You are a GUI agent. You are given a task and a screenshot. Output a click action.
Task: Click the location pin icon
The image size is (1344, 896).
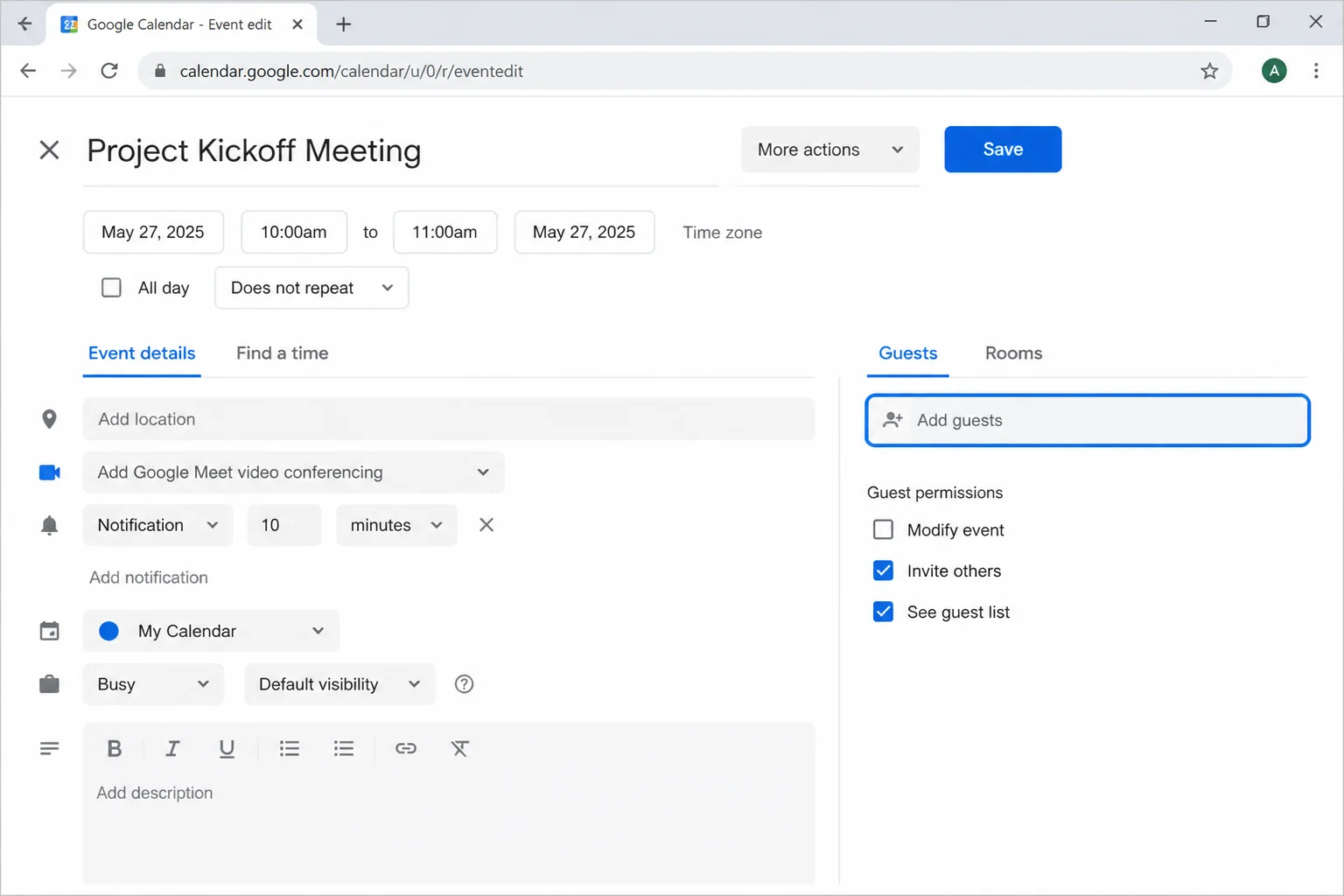click(x=50, y=419)
